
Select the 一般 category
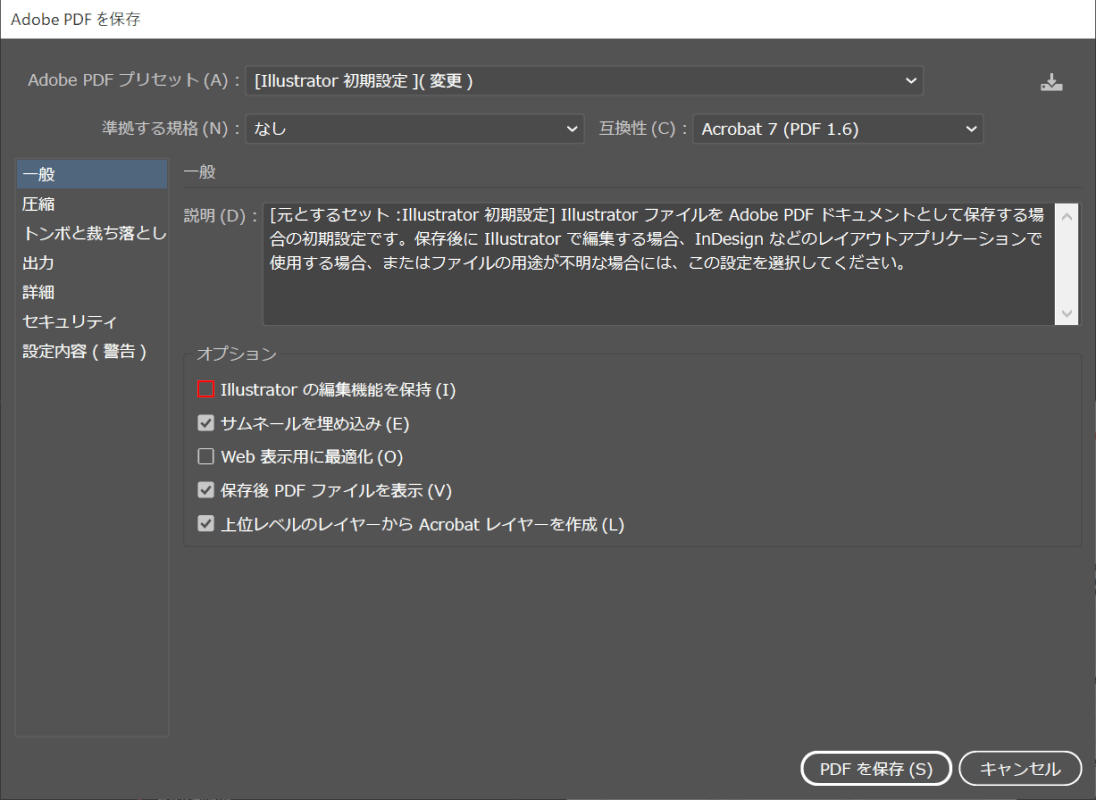[92, 174]
